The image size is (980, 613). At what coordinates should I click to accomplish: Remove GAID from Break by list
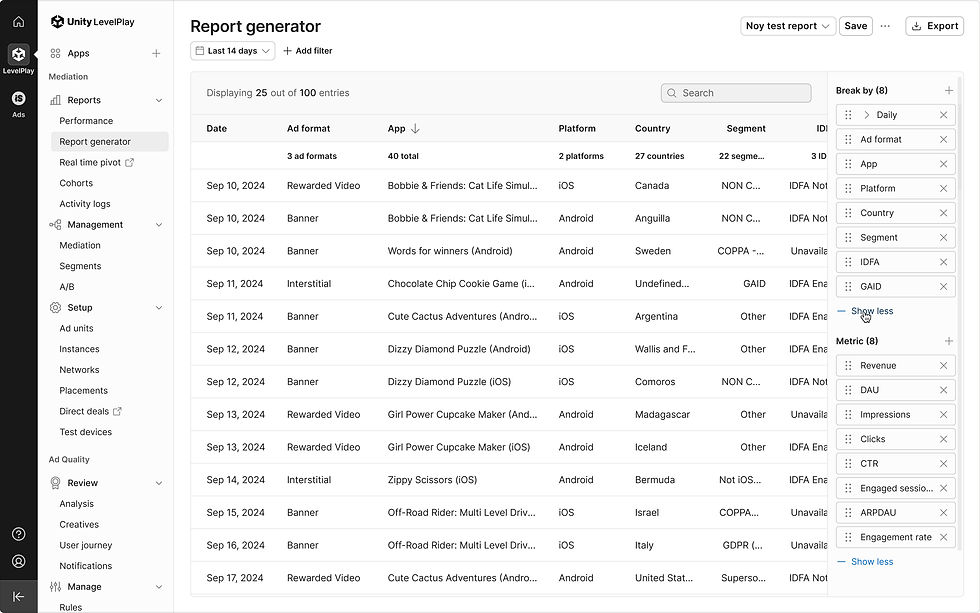pyautogui.click(x=944, y=286)
